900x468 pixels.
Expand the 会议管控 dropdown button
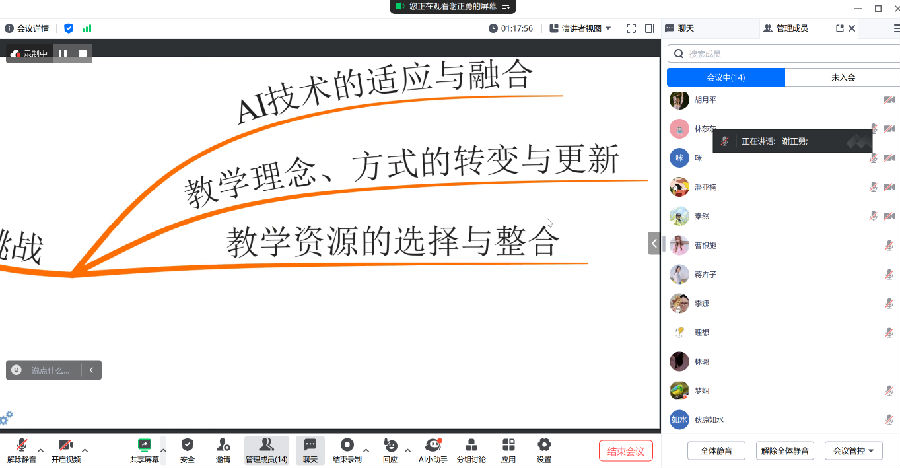point(858,450)
